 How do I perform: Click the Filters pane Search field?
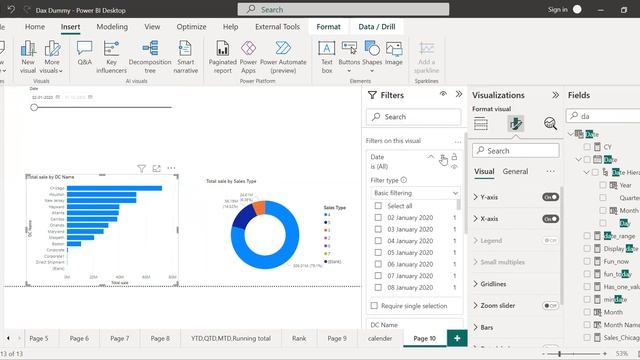413,117
